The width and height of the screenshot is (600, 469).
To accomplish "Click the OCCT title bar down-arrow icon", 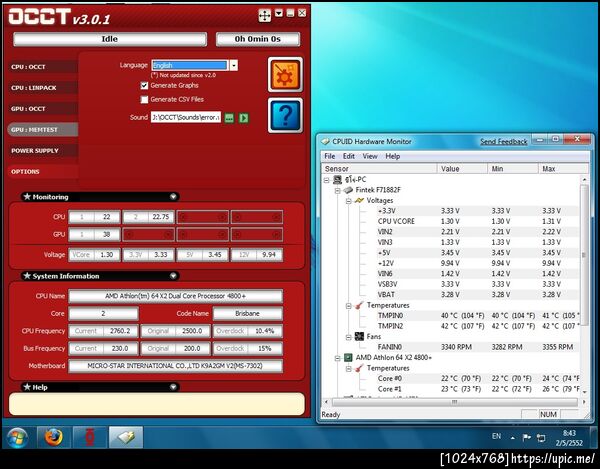I will (x=279, y=13).
